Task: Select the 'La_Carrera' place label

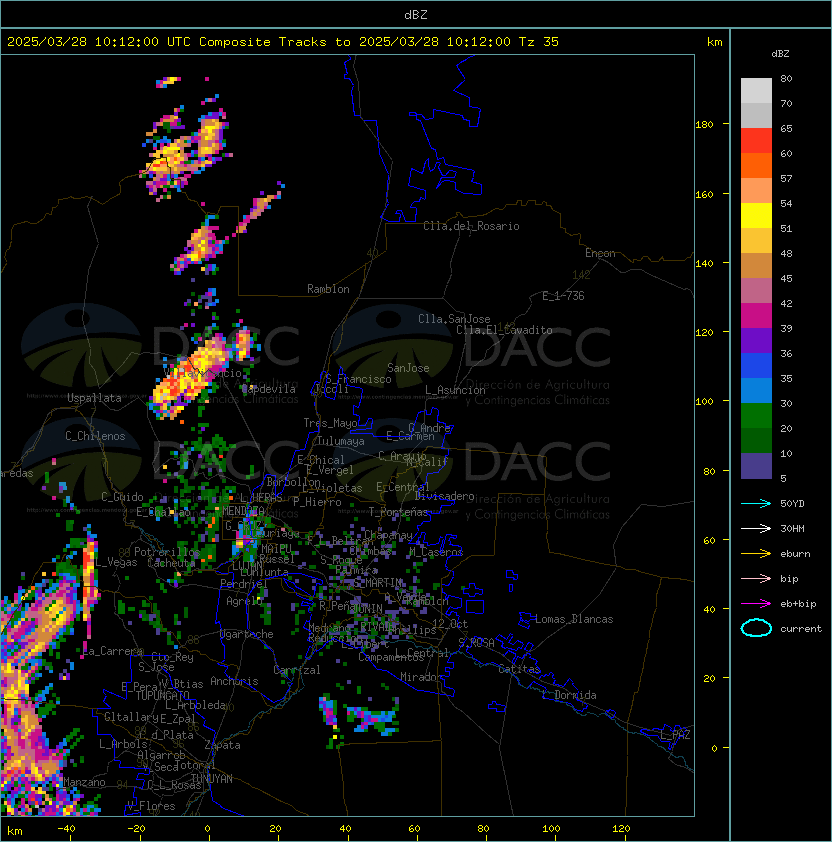Action: [113, 651]
